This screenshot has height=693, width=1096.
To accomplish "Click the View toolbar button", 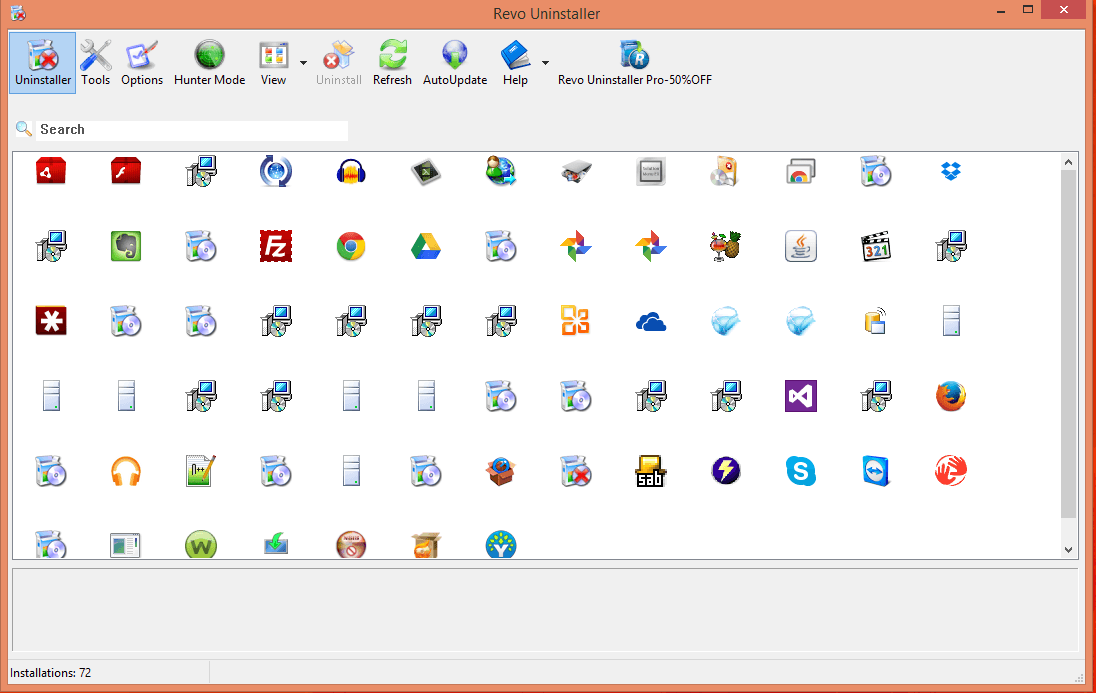I will (273, 63).
